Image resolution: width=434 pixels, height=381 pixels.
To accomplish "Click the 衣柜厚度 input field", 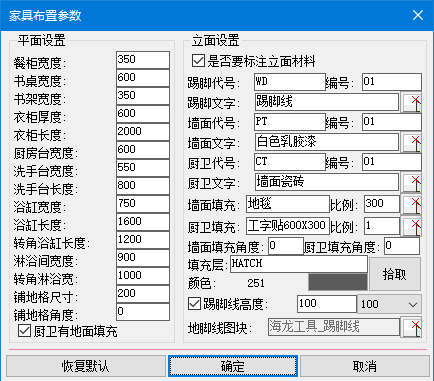I will (x=143, y=114).
